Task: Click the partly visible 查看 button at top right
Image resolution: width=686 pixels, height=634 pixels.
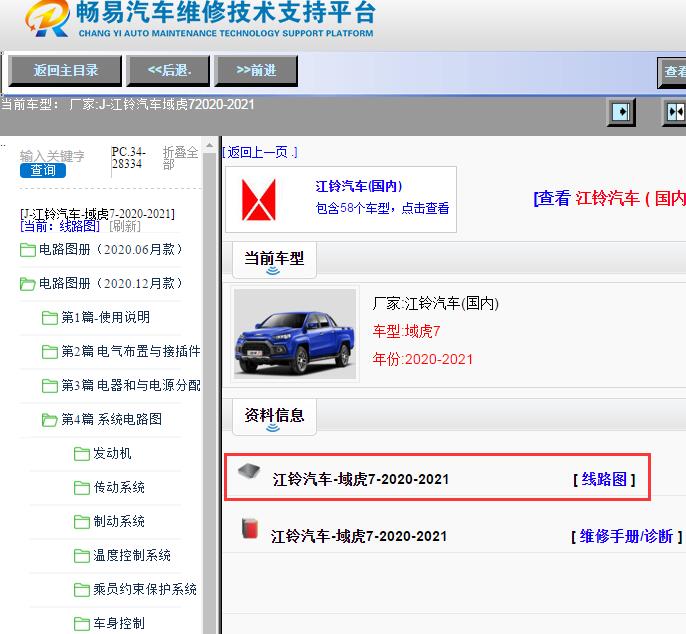Action: click(672, 72)
